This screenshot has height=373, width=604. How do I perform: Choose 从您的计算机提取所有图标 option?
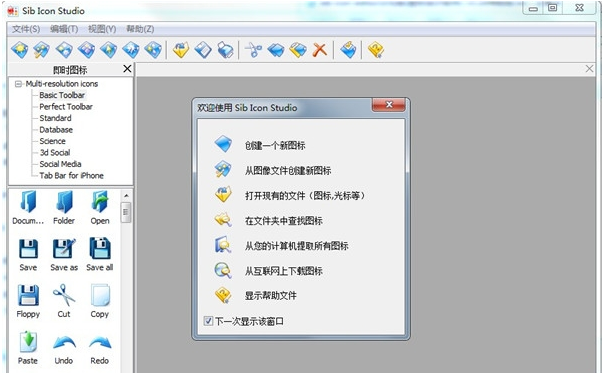tap(297, 245)
